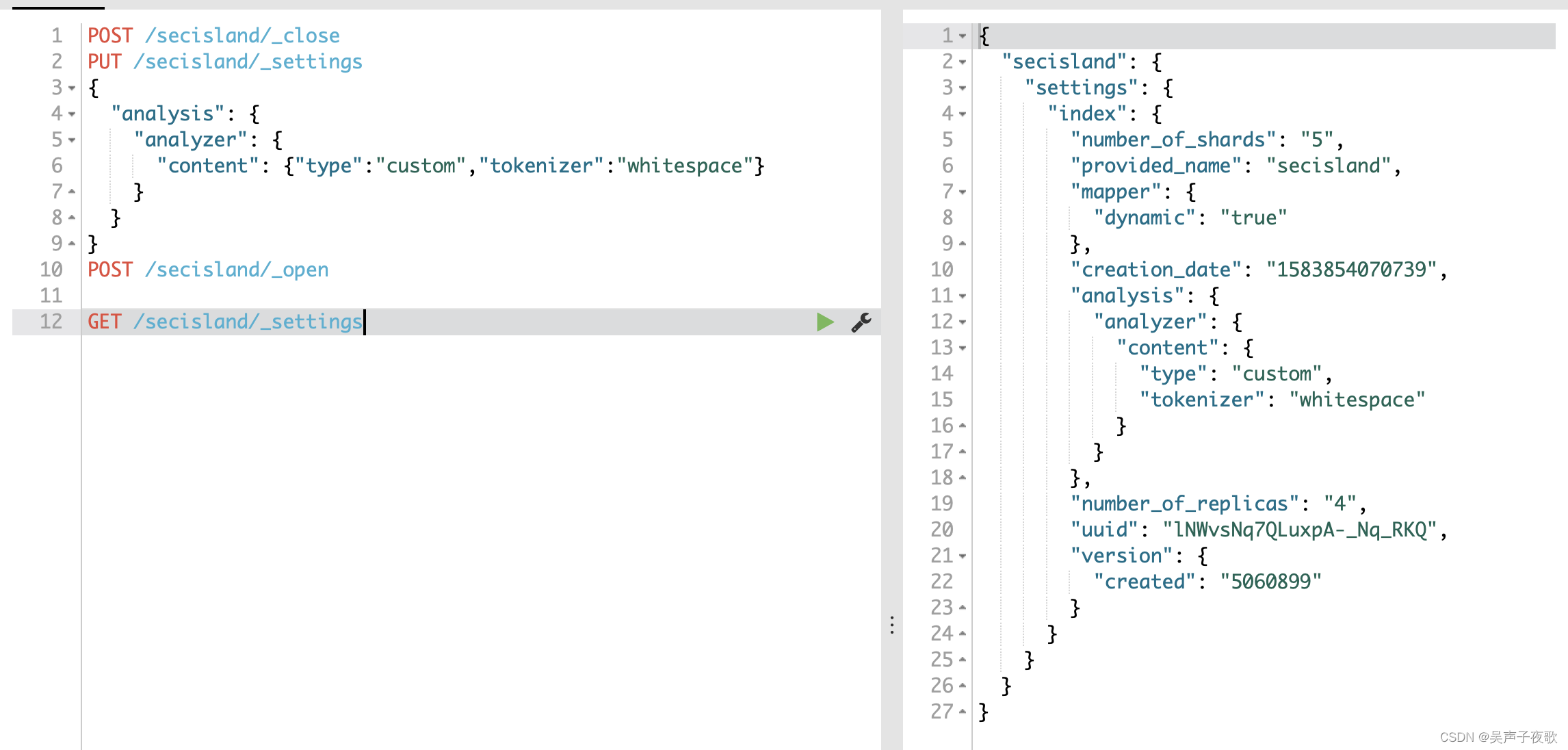Image resolution: width=1568 pixels, height=750 pixels.
Task: Click "provided_name" entry in response
Action: click(x=1236, y=166)
